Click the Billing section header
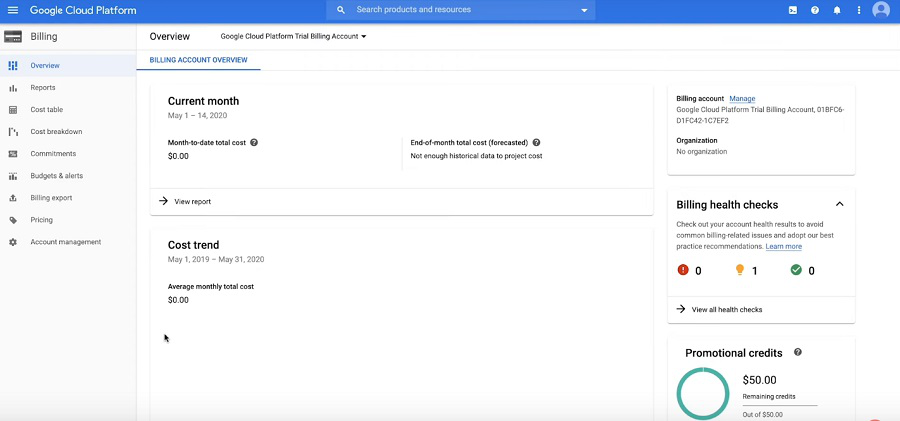 (x=44, y=37)
